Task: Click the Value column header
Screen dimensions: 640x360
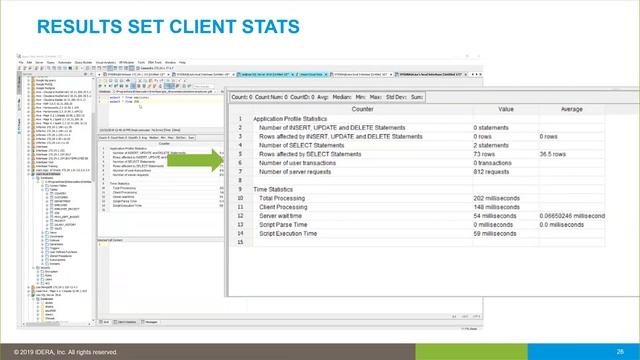Action: [506, 109]
